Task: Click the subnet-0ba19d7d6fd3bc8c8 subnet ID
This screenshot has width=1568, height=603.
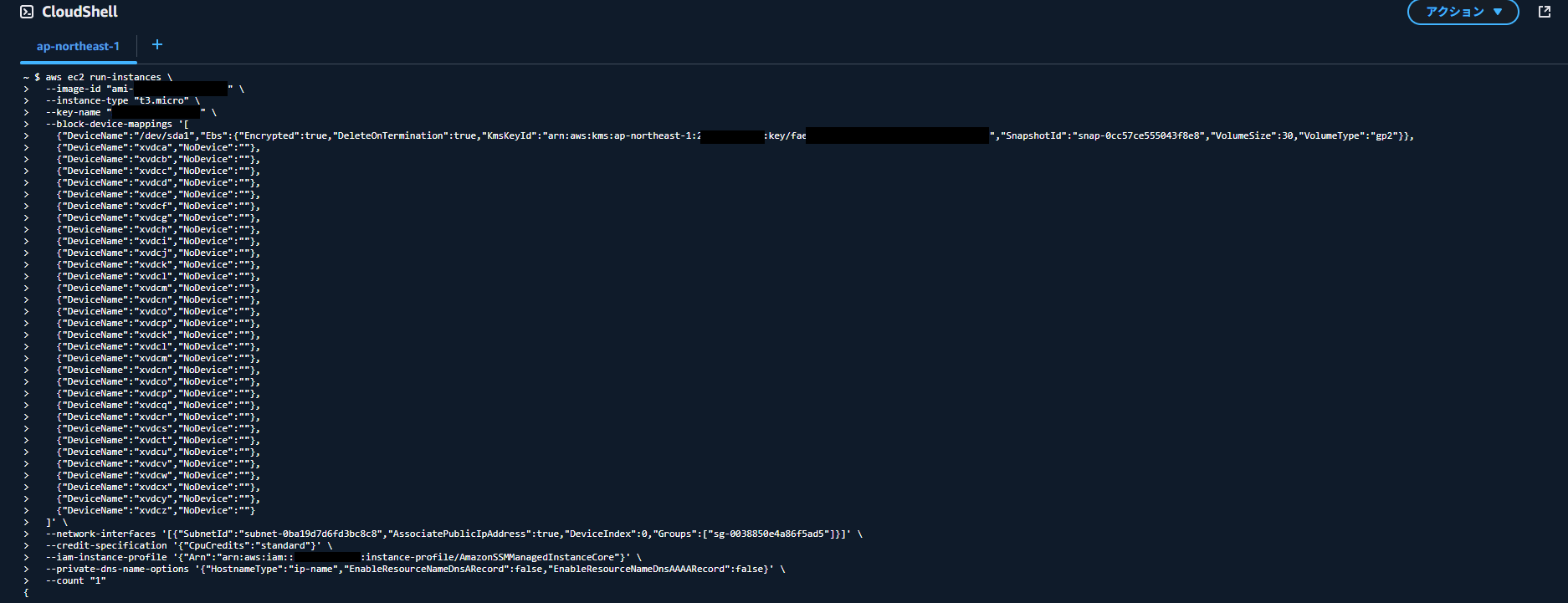Action: click(314, 534)
